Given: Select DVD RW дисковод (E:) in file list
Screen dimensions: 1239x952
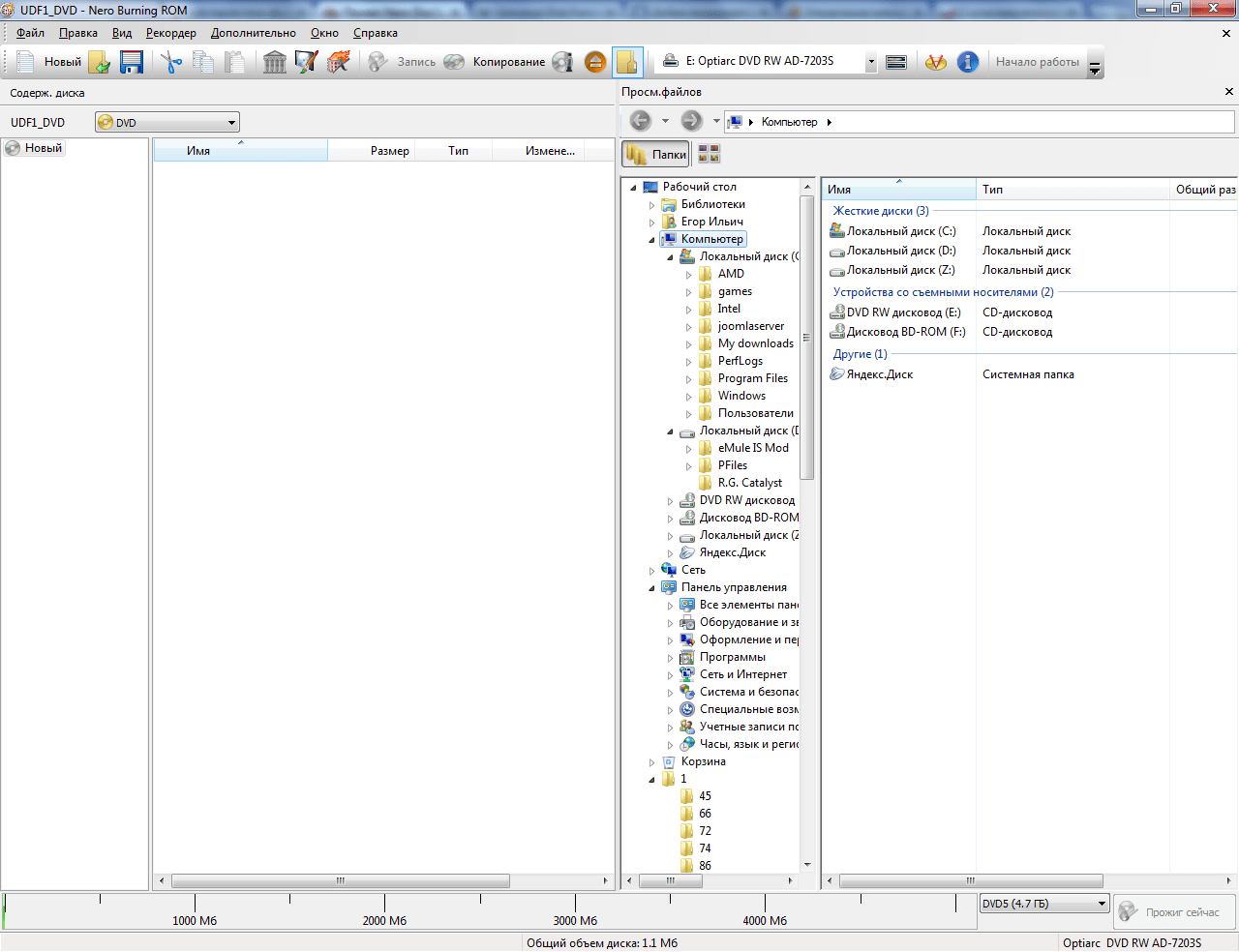Looking at the screenshot, I should point(902,312).
